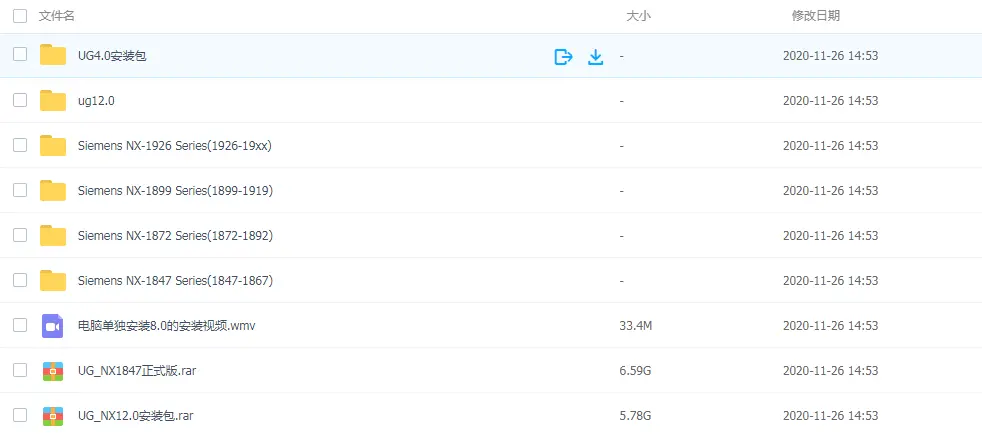982x434 pixels.
Task: Open Siemens NX-1899 Series(1899-1919) folder
Action: coord(175,191)
